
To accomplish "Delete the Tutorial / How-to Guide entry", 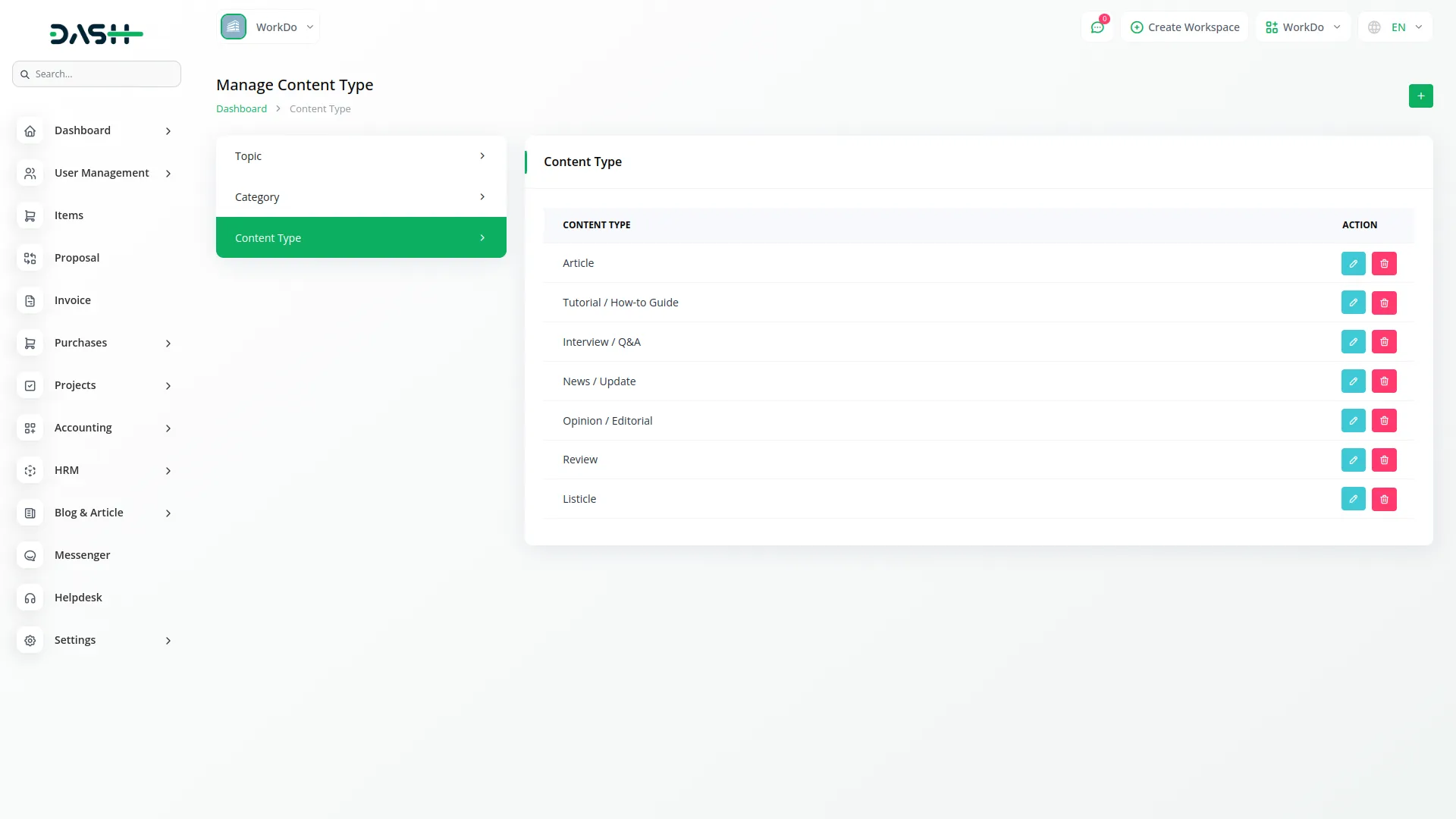I will (x=1384, y=303).
